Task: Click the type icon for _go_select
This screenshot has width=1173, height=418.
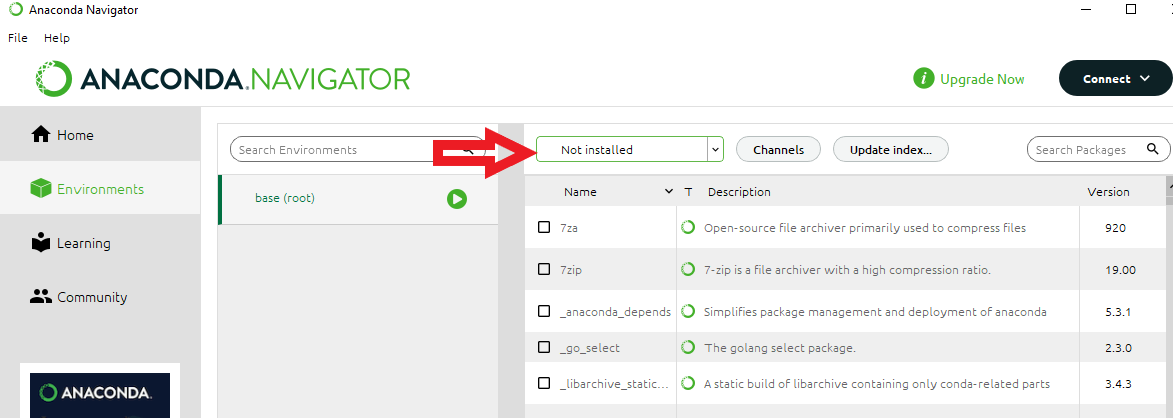Action: [688, 347]
